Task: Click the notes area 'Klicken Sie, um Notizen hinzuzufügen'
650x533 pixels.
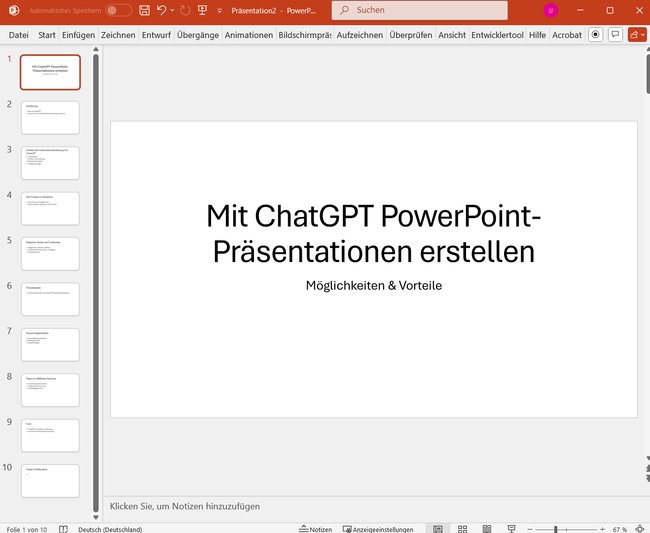Action: coord(185,506)
